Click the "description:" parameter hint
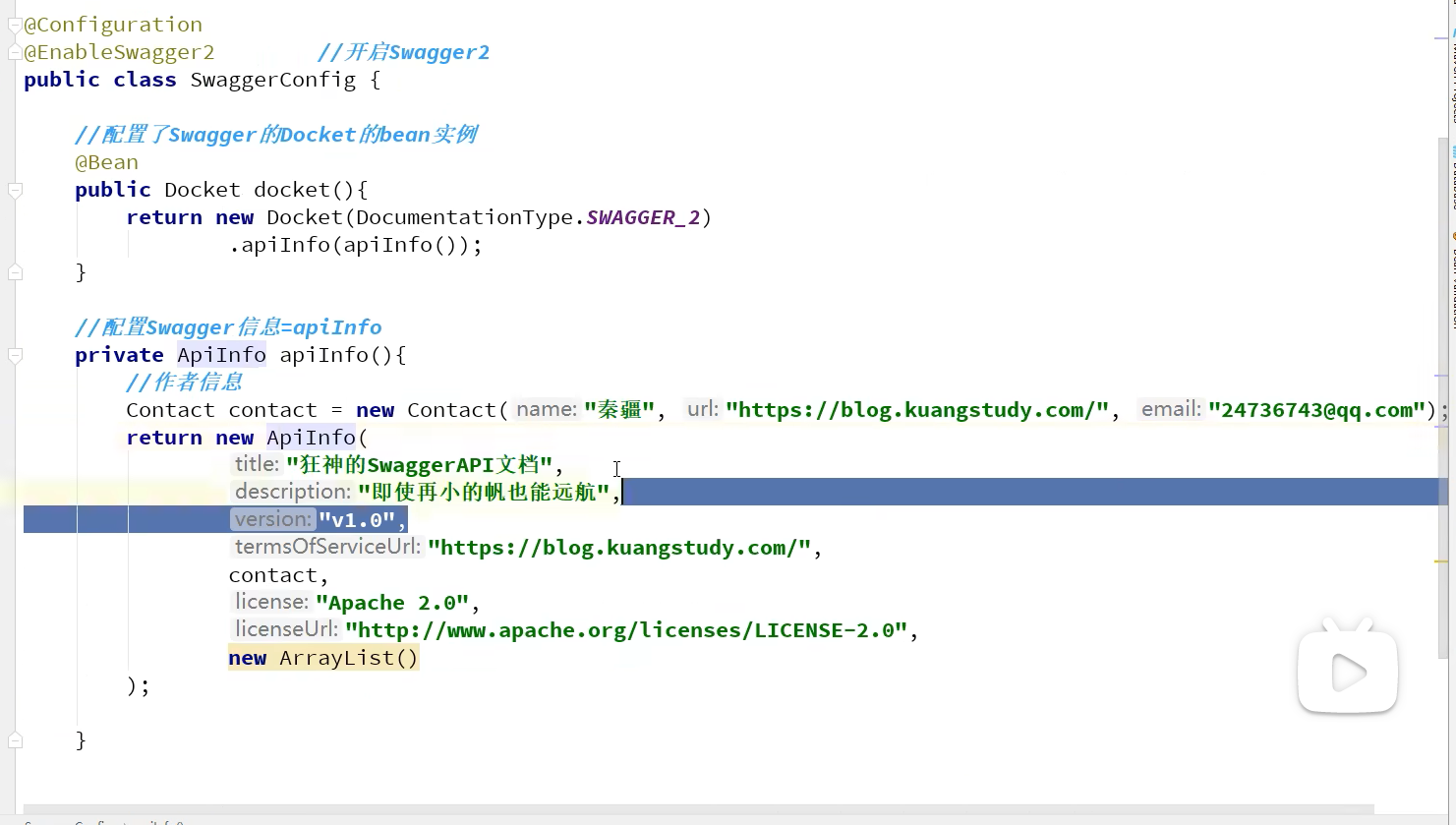Image resolution: width=1456 pixels, height=825 pixels. 292,492
